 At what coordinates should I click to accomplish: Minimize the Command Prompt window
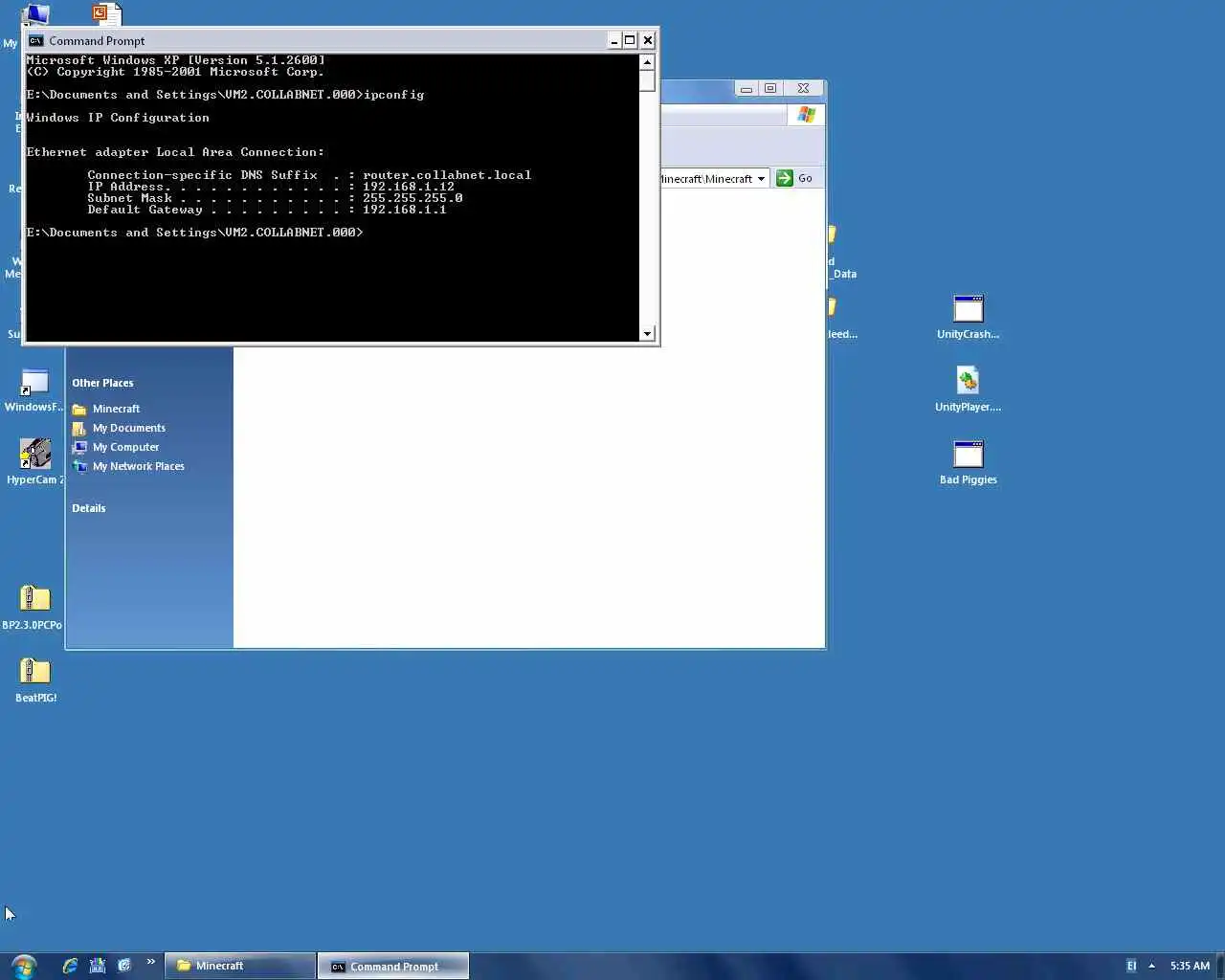614,40
